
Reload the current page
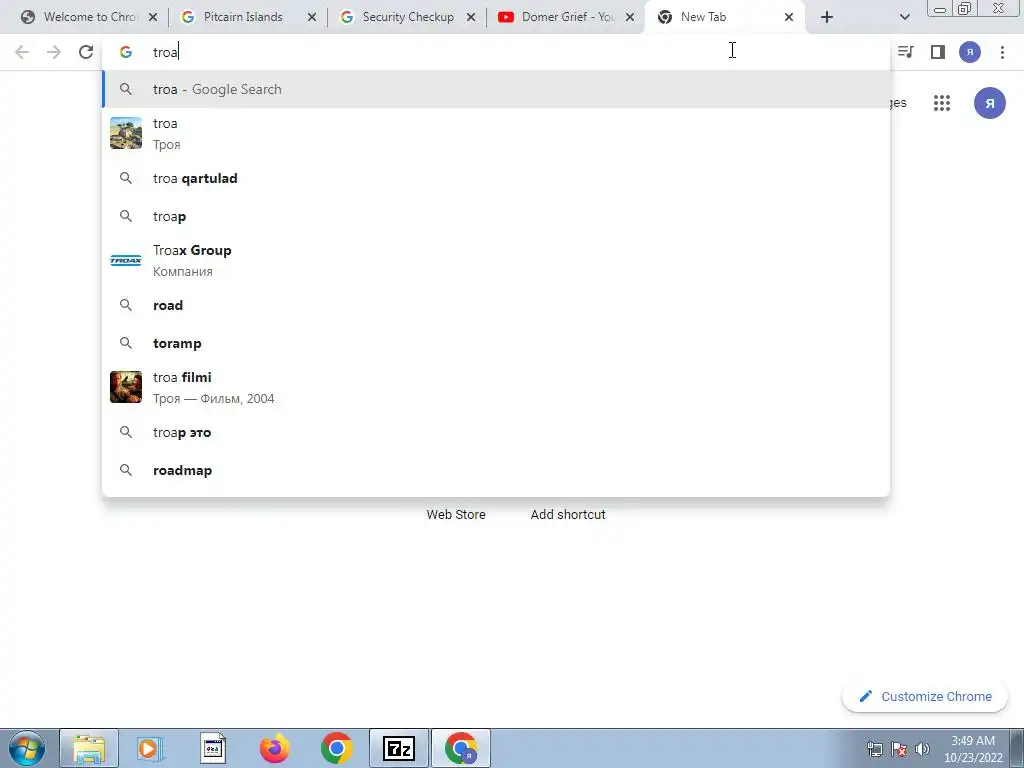(x=86, y=52)
